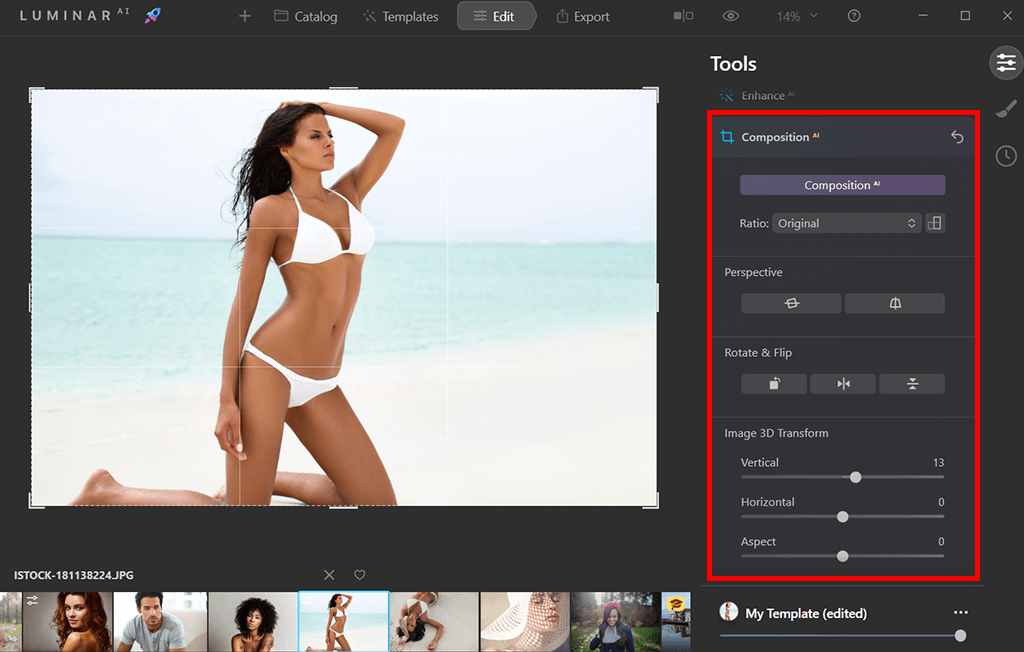Select the man in gray shirt thumbnail

[161, 622]
